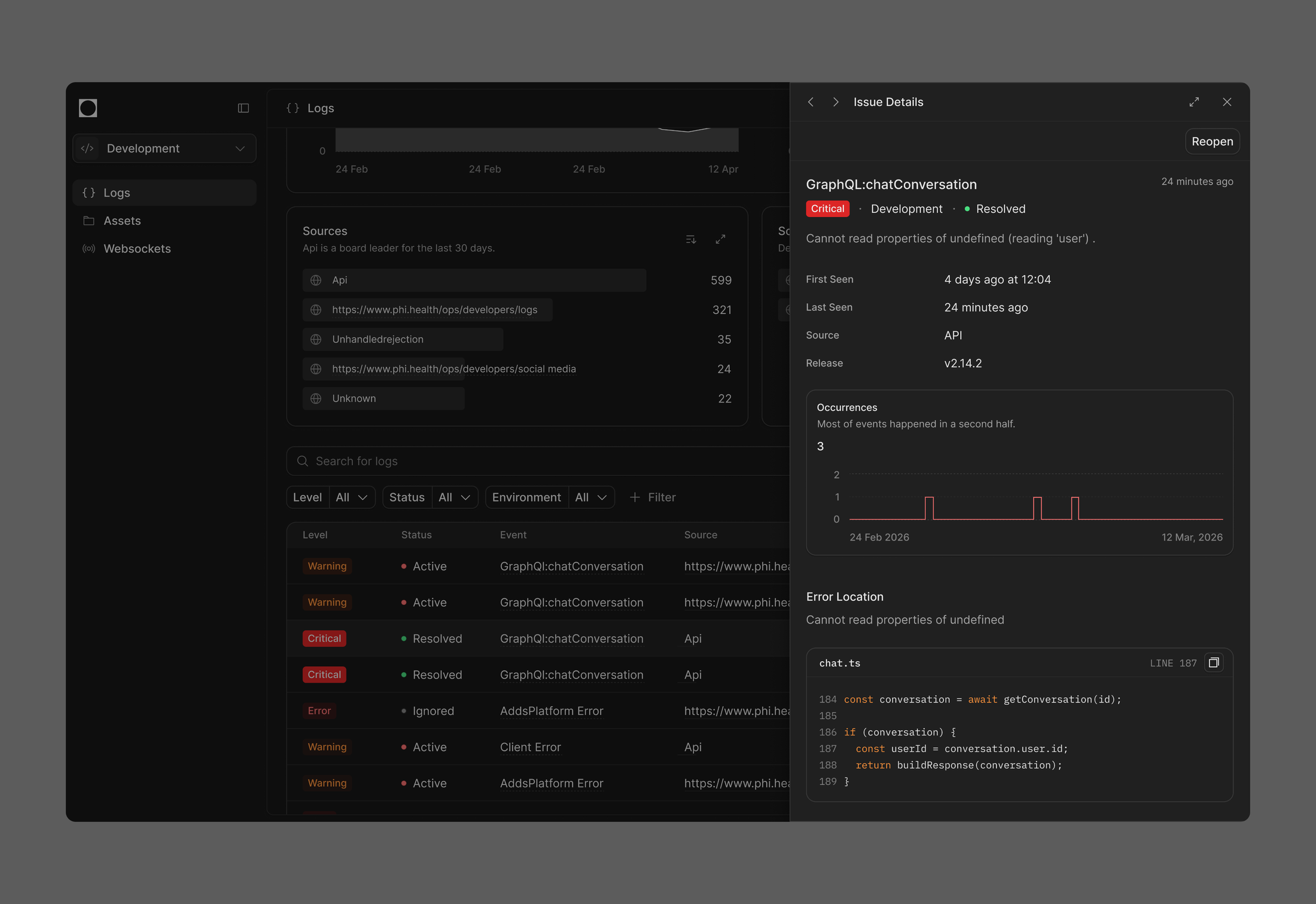Select the Unknown source row
Viewport: 1316px width, 904px height.
point(517,399)
